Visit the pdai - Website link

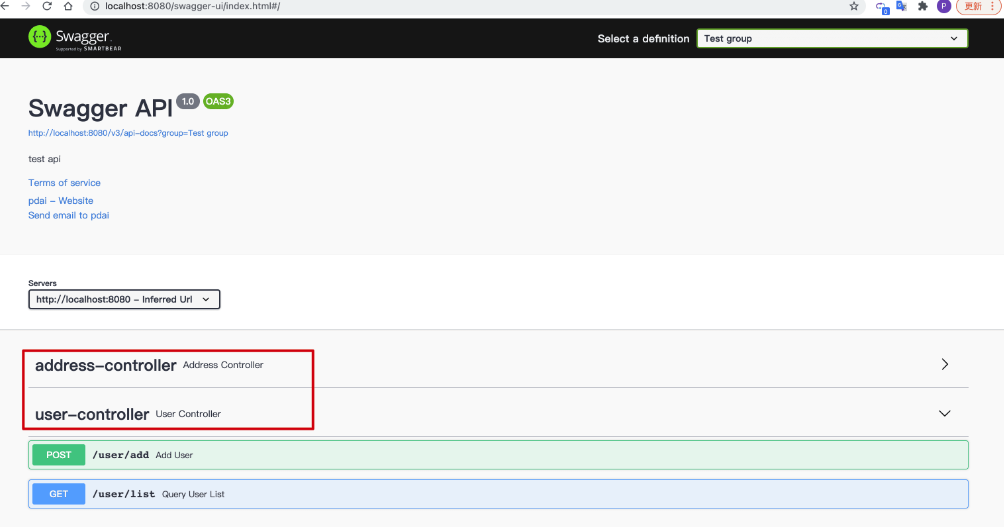point(61,201)
